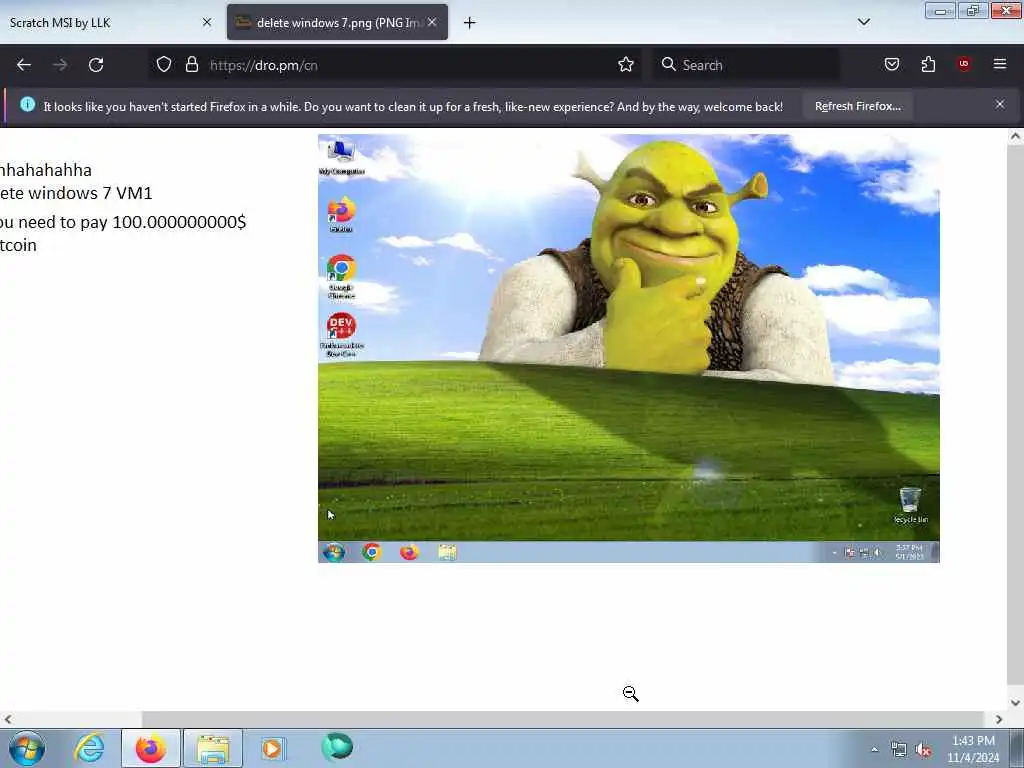Restore down the Firefox window
Viewport: 1024px width, 768px height.
[973, 10]
